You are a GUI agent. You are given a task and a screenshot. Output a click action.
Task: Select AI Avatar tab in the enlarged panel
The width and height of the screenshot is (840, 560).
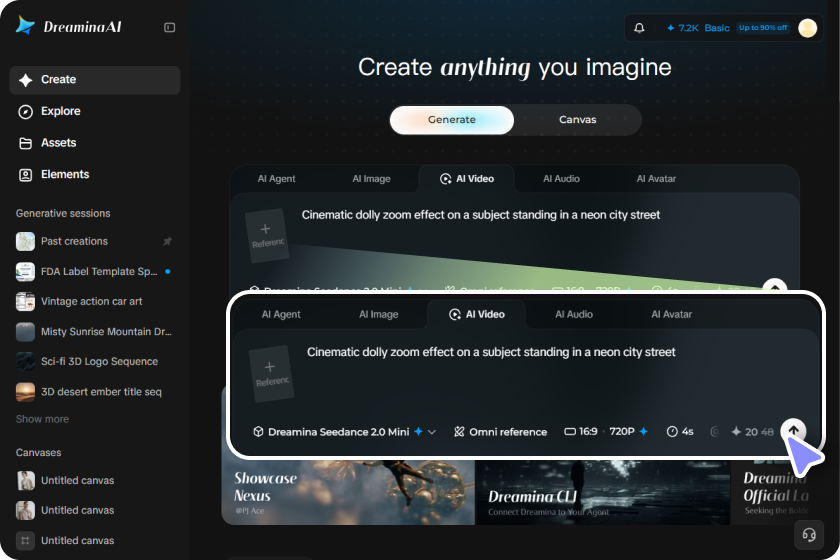click(x=671, y=315)
